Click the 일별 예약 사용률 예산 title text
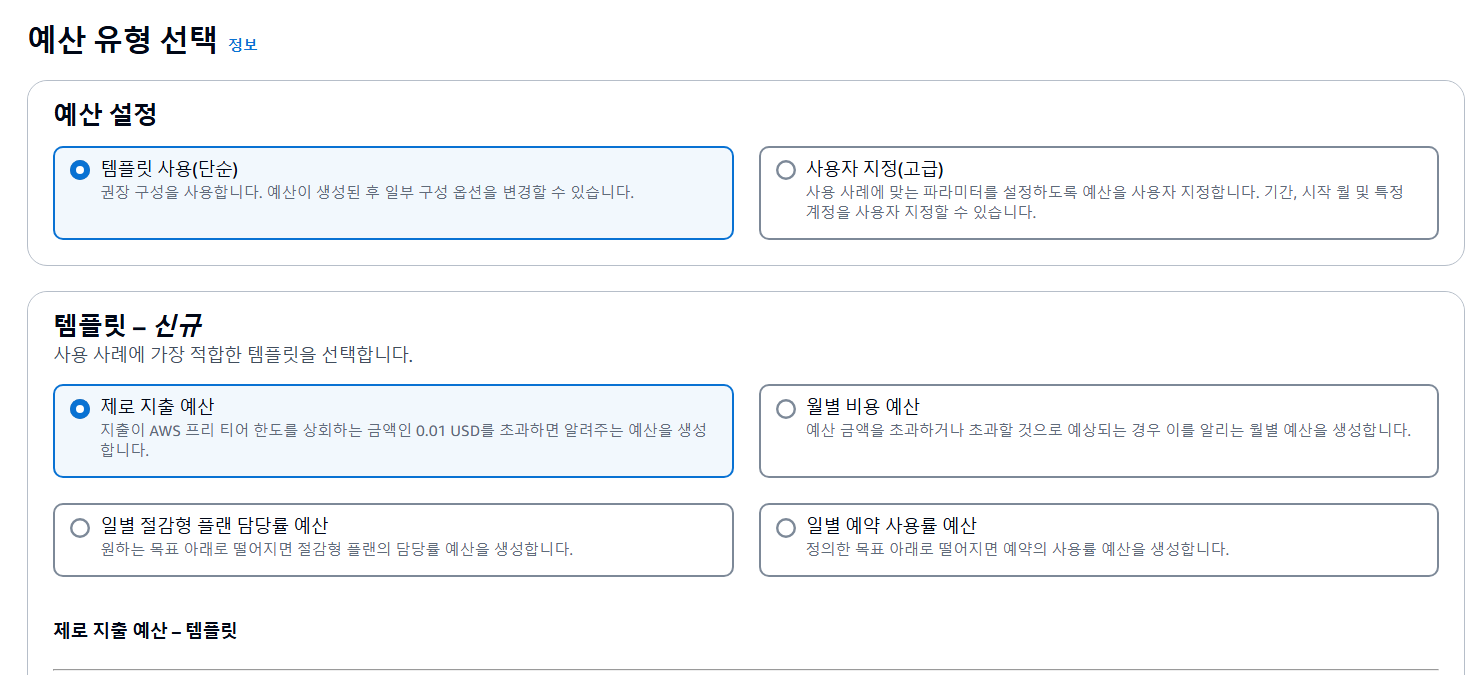This screenshot has width=1476, height=675. [892, 525]
